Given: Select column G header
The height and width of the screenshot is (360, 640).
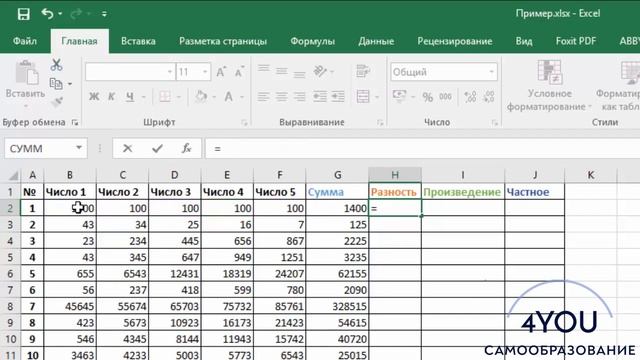Looking at the screenshot, I should 337,175.
